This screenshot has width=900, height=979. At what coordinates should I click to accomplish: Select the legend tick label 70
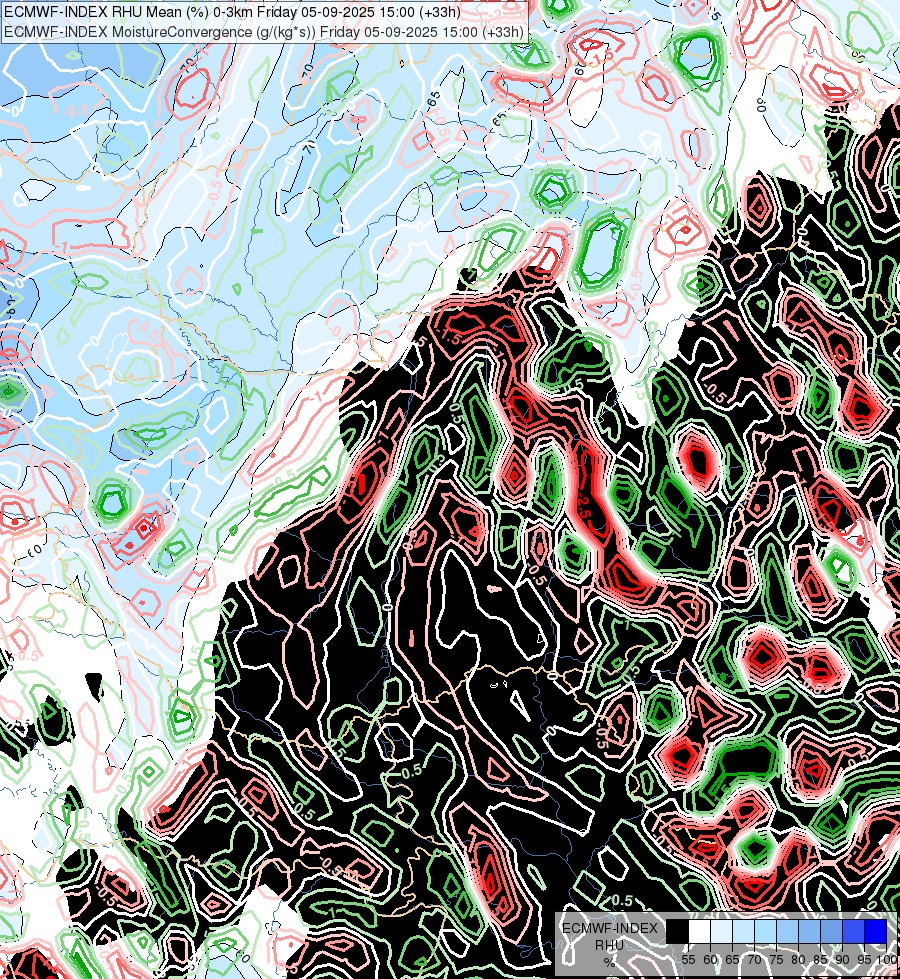pyautogui.click(x=754, y=960)
